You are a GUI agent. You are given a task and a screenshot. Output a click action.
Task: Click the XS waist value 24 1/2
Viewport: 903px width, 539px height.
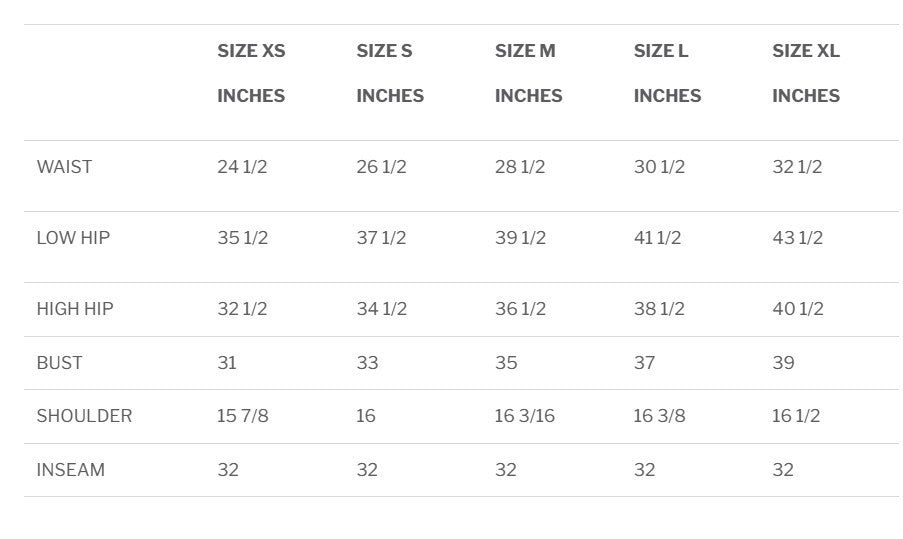coord(242,167)
